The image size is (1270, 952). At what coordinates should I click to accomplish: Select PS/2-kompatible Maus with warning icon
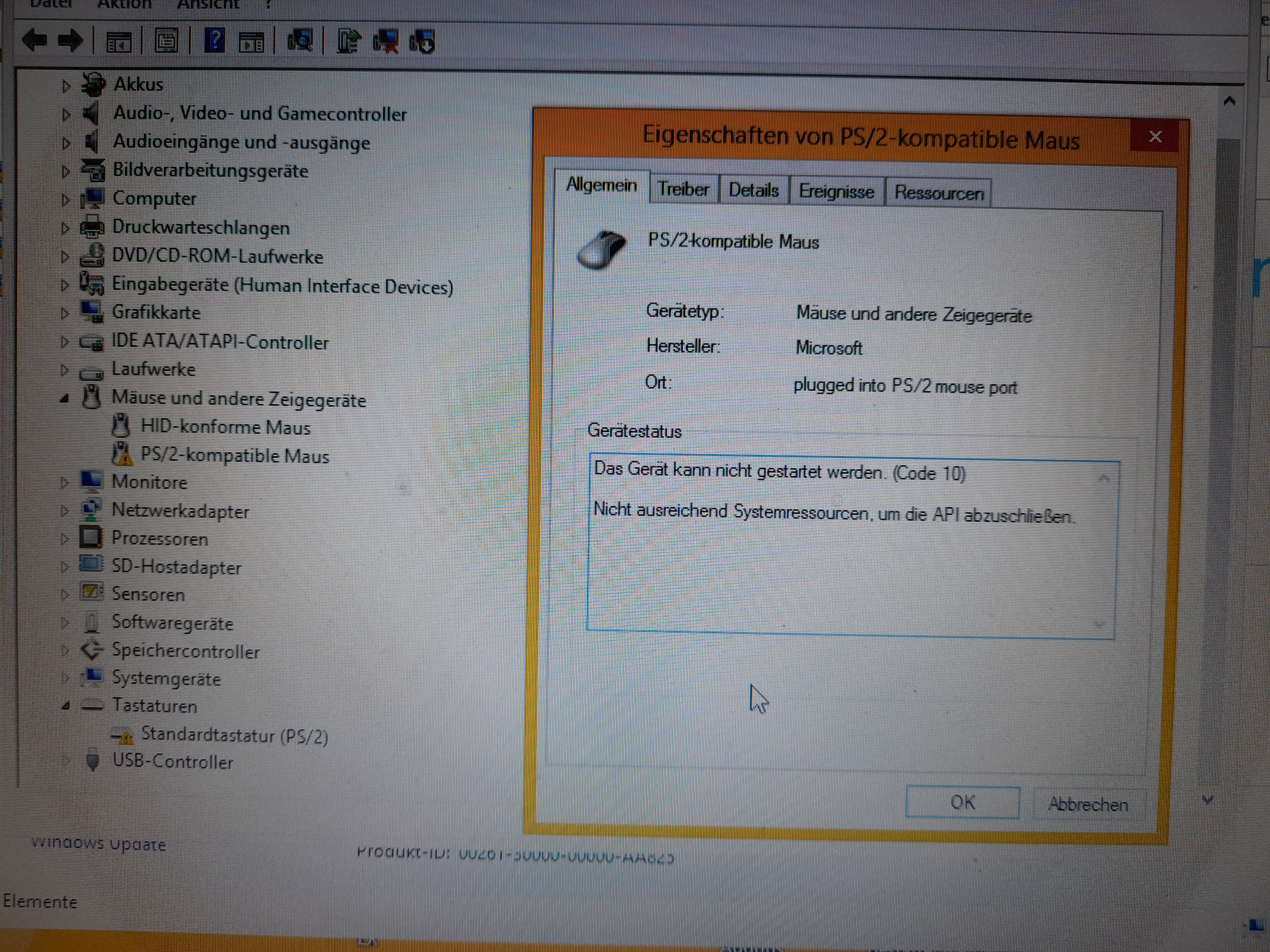pos(234,456)
